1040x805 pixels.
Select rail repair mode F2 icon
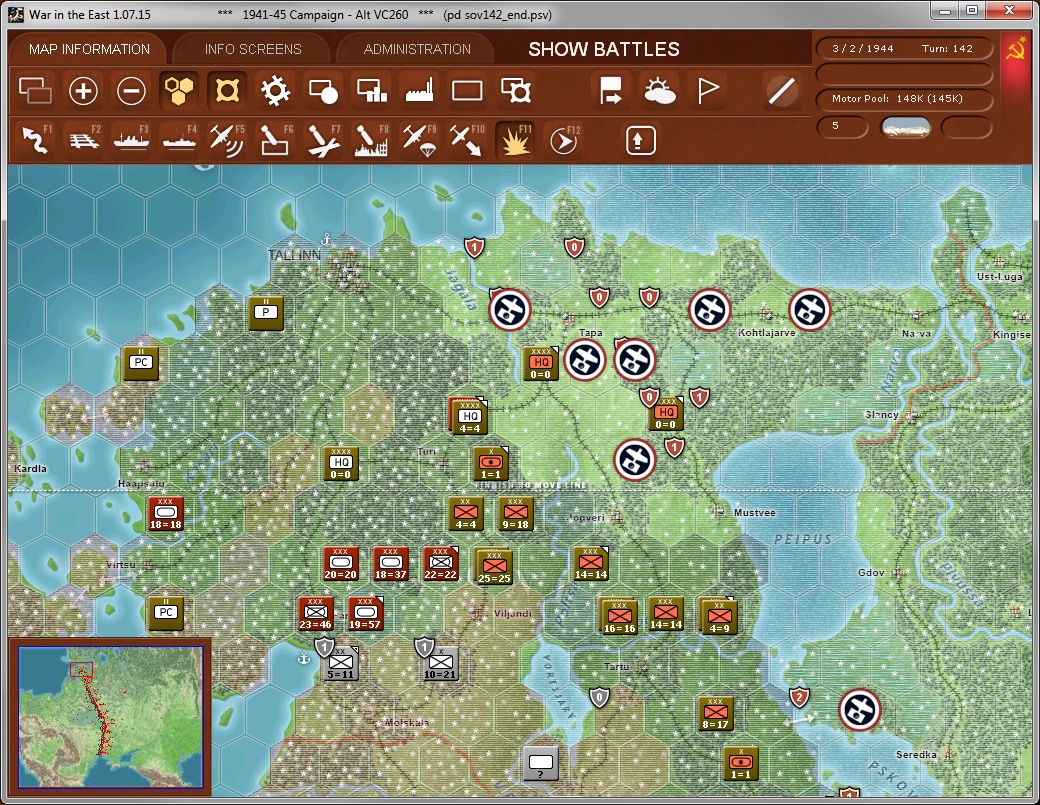point(83,140)
